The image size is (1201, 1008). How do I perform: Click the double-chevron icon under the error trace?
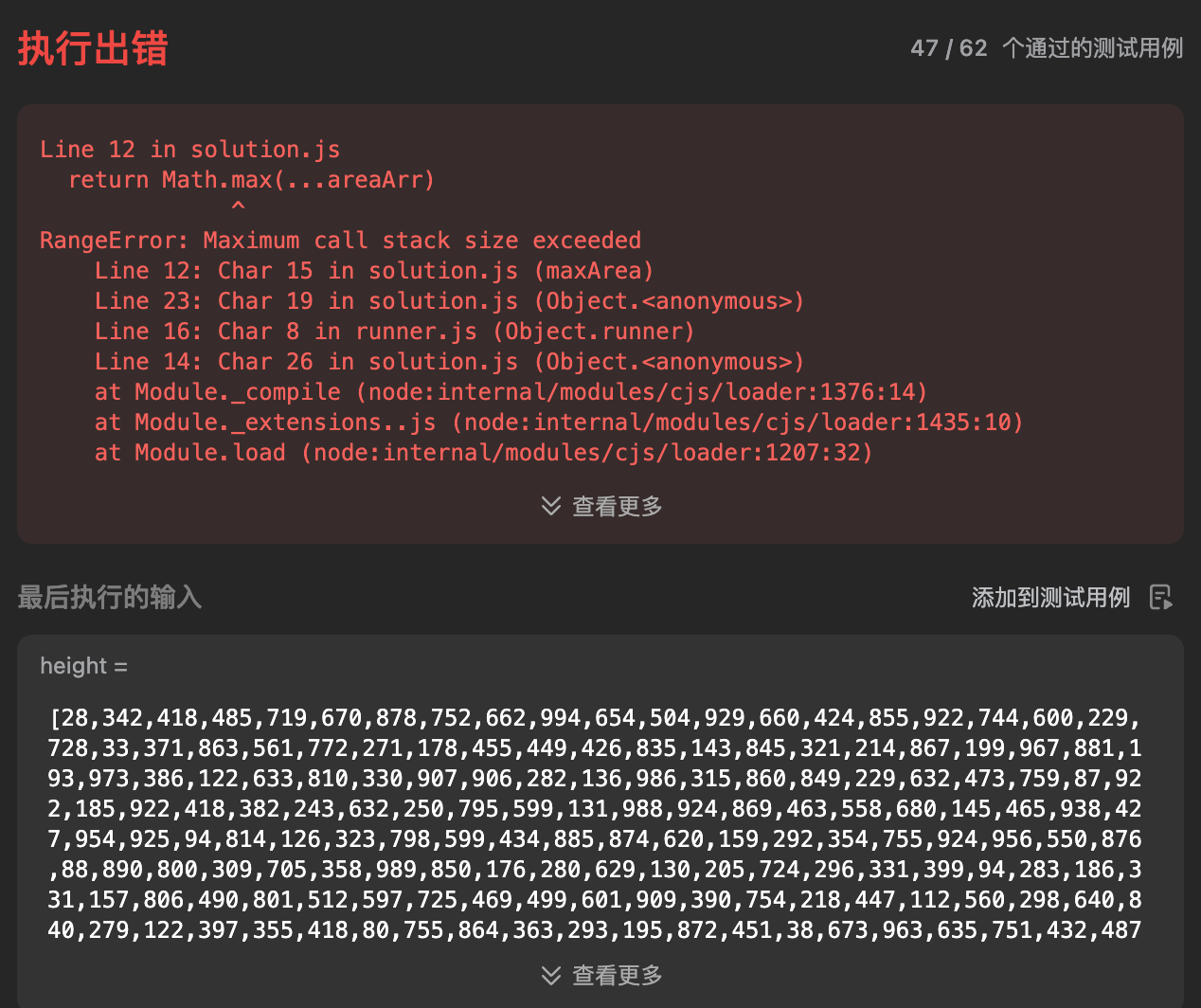pyautogui.click(x=550, y=506)
